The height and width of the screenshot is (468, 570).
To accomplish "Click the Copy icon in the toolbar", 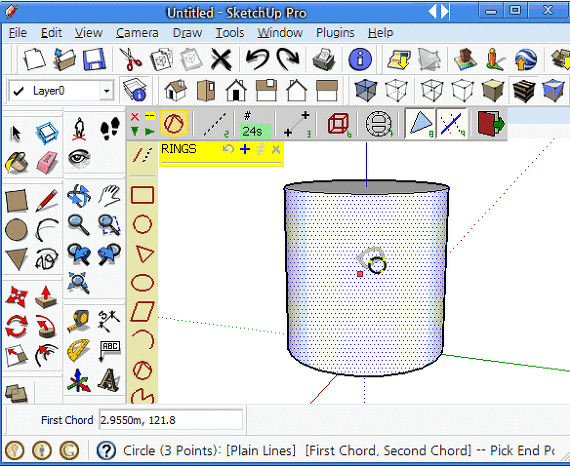I will 161,59.
